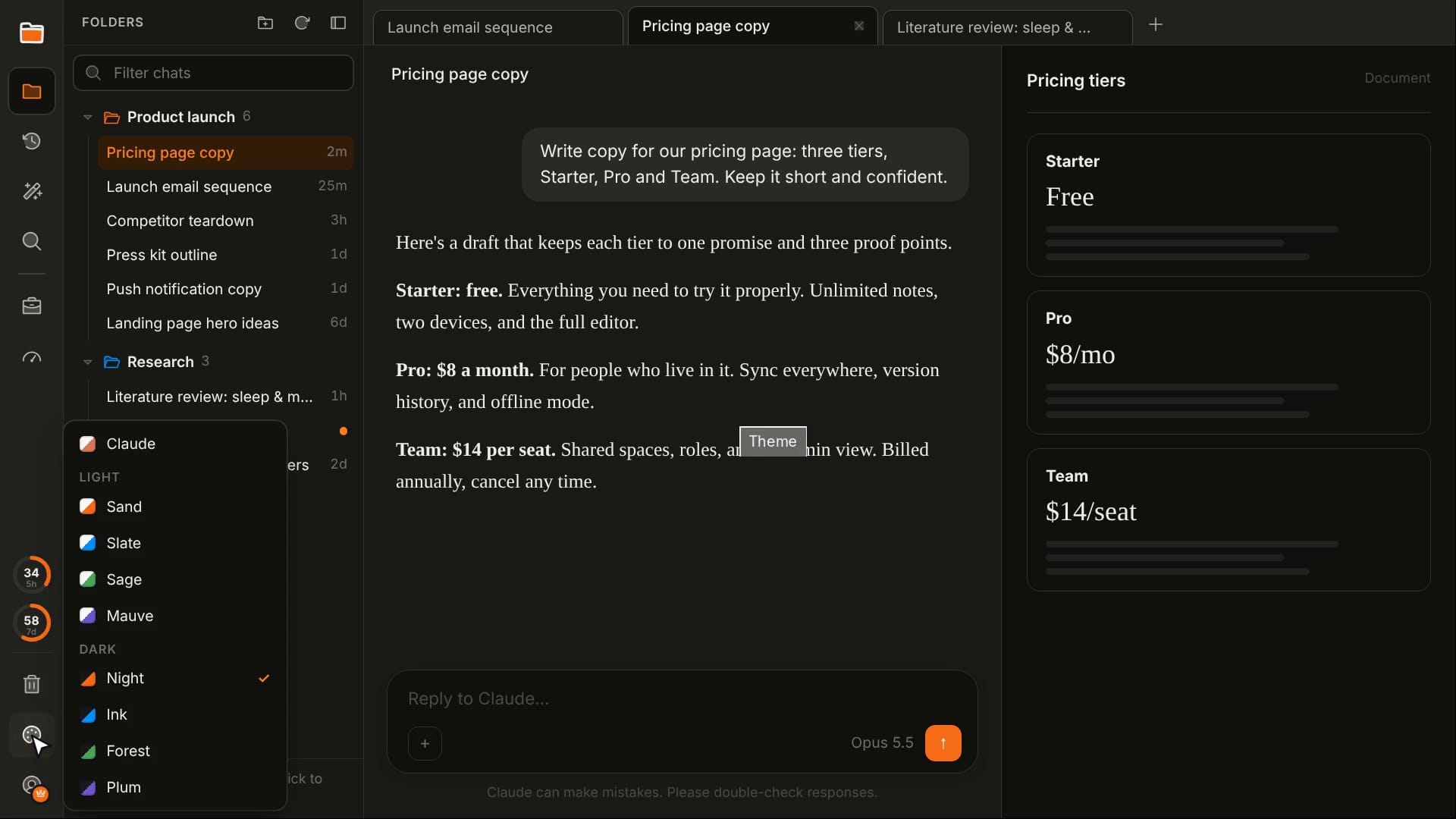
Task: Click the attachment plus button in composer
Action: 425,743
